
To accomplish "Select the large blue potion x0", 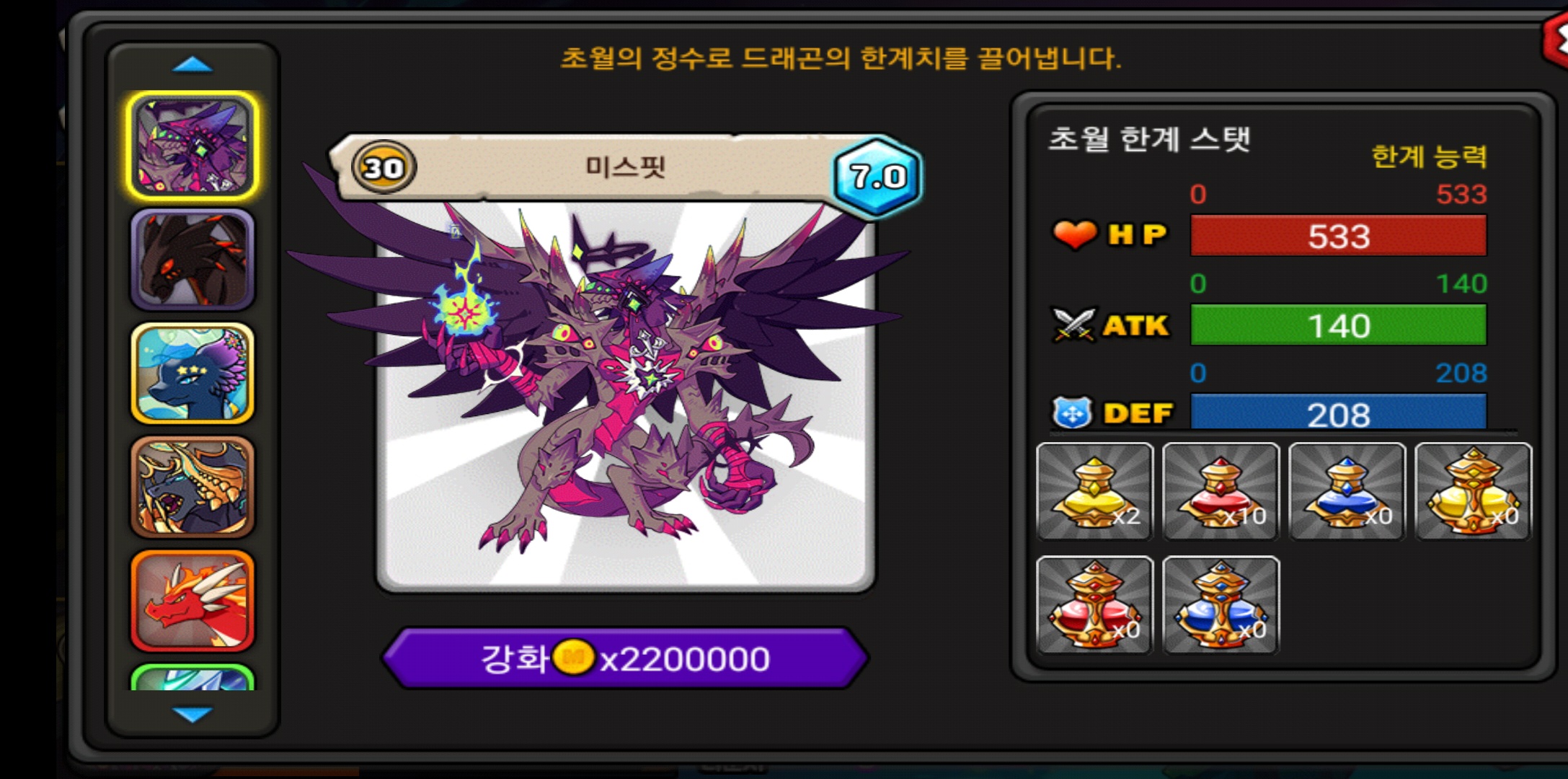I will pyautogui.click(x=1221, y=605).
